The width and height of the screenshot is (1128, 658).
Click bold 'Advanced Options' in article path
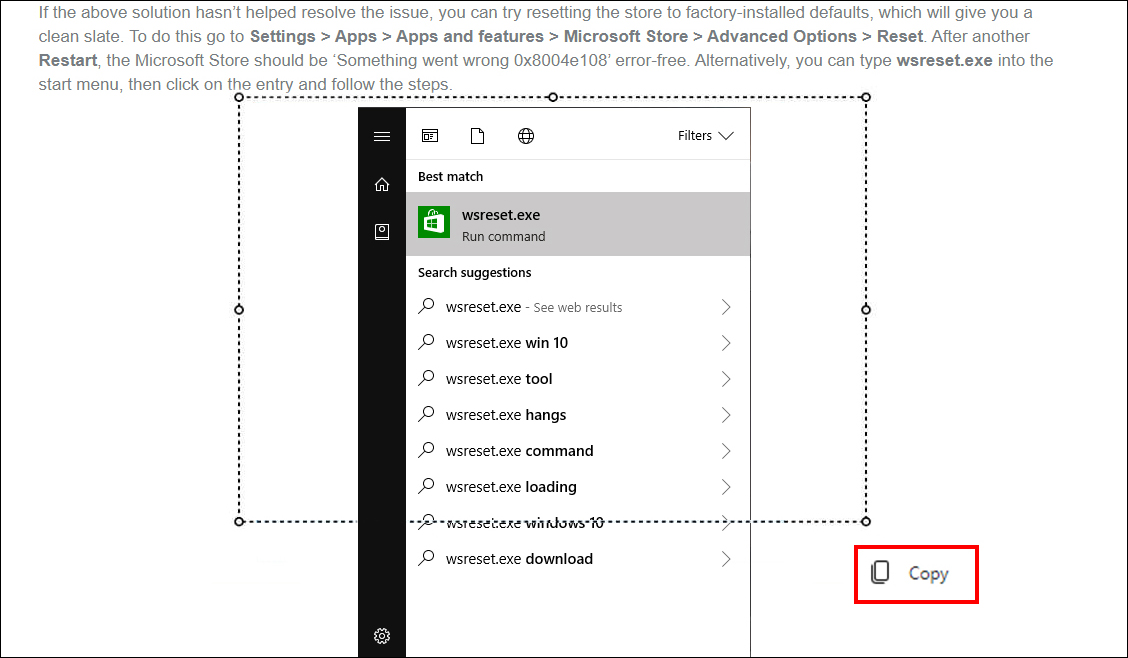coord(782,37)
